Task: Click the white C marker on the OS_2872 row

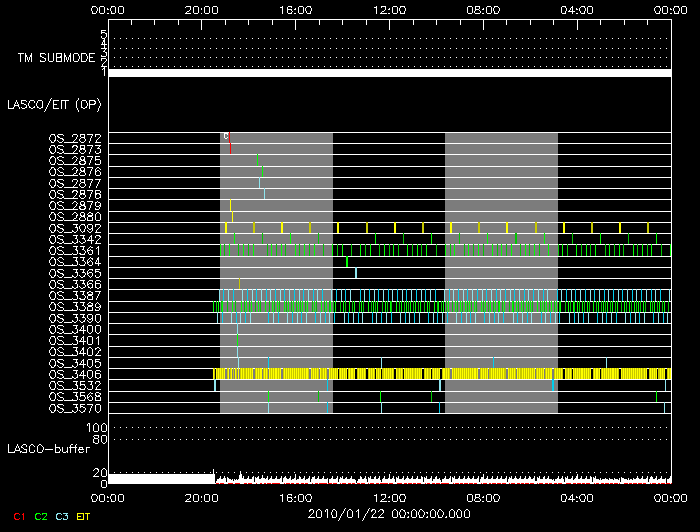Action: (x=226, y=136)
